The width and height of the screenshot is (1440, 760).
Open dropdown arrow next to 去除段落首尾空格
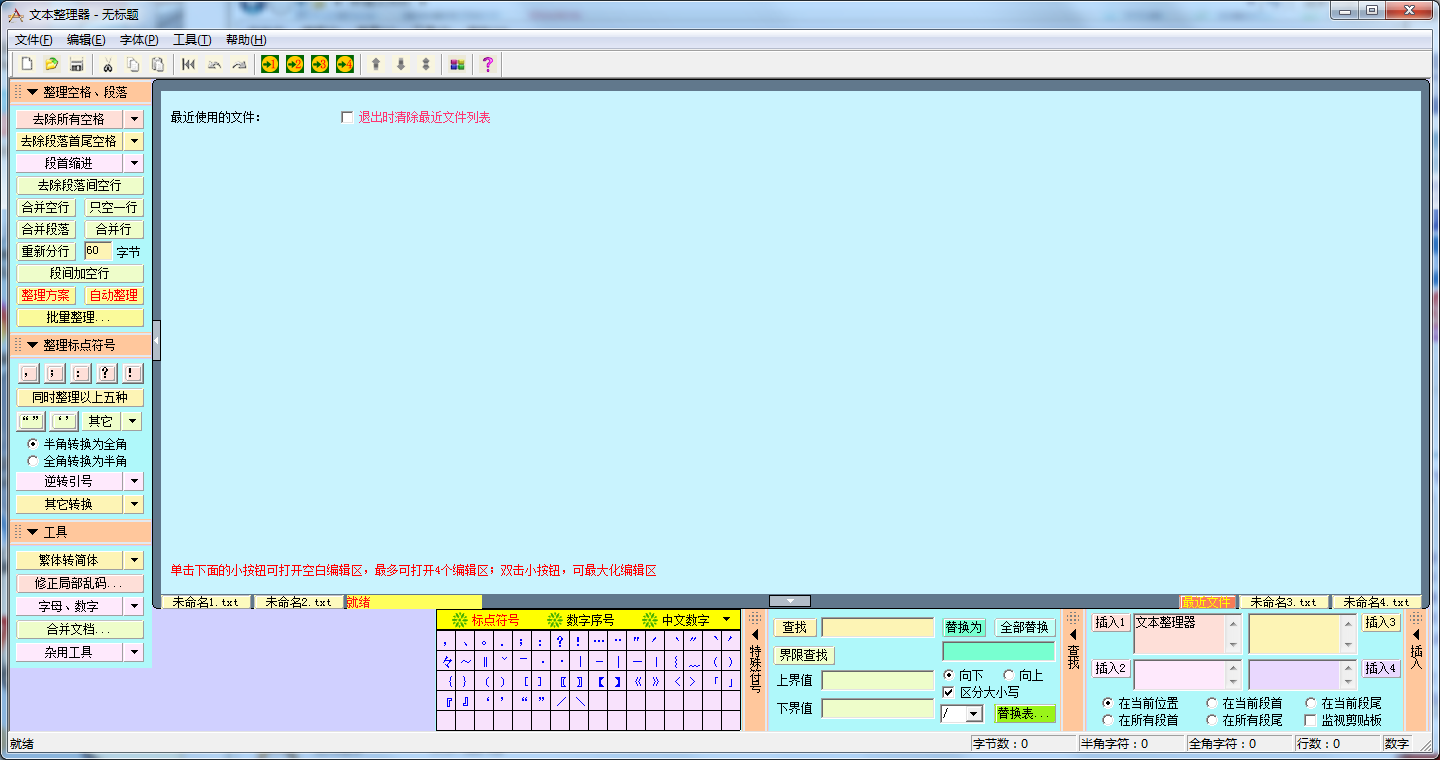[134, 141]
